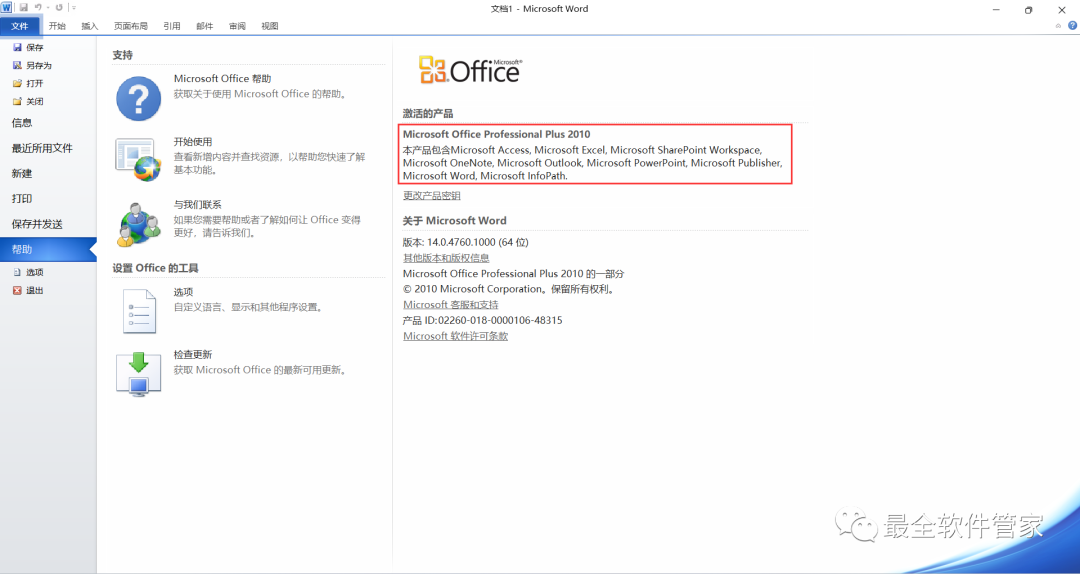Click the 开始使用 heading text
Screen dimensions: 1080x574
(193, 142)
